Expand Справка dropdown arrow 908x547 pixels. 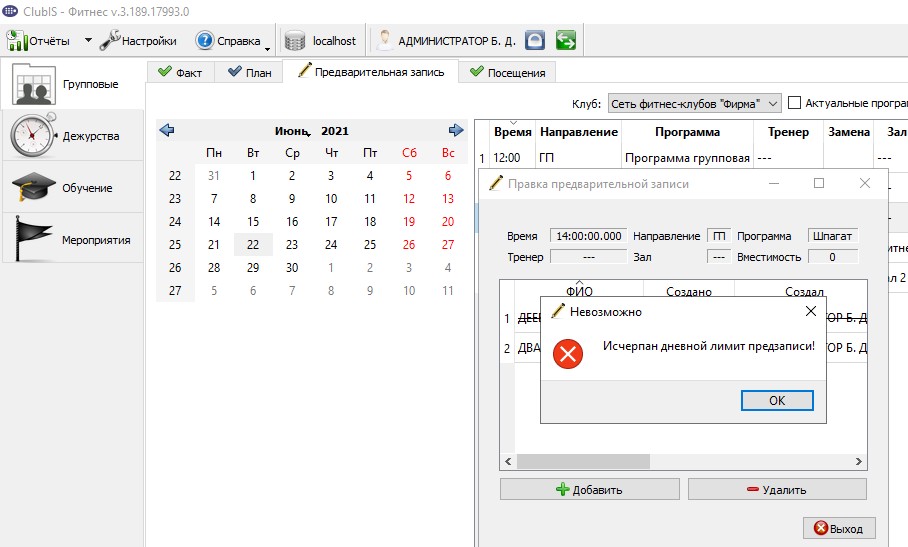click(x=268, y=49)
